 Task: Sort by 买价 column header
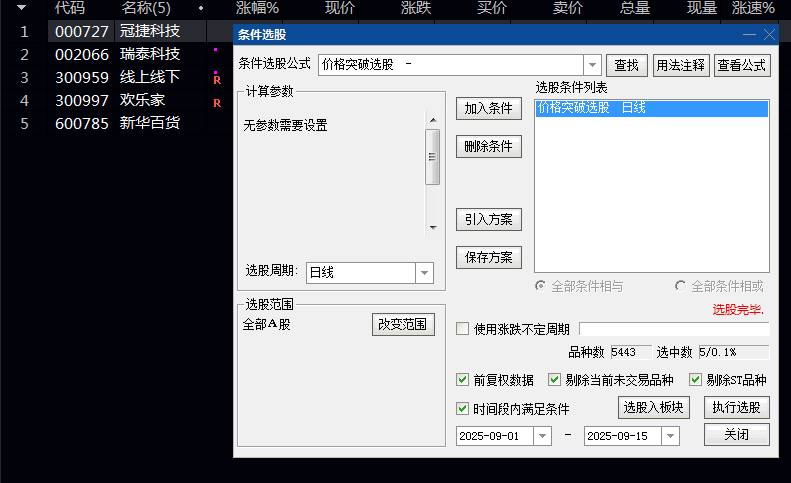tap(492, 8)
